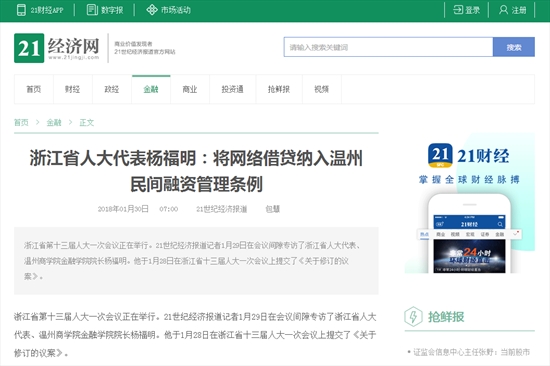The image size is (550, 366).
Task: Click the 抢鲜报 lightning hexagon icon
Action: 413,317
